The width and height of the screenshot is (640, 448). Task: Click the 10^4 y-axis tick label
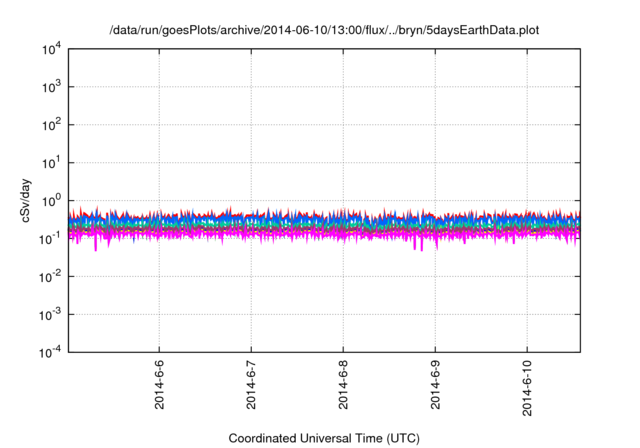[51, 49]
